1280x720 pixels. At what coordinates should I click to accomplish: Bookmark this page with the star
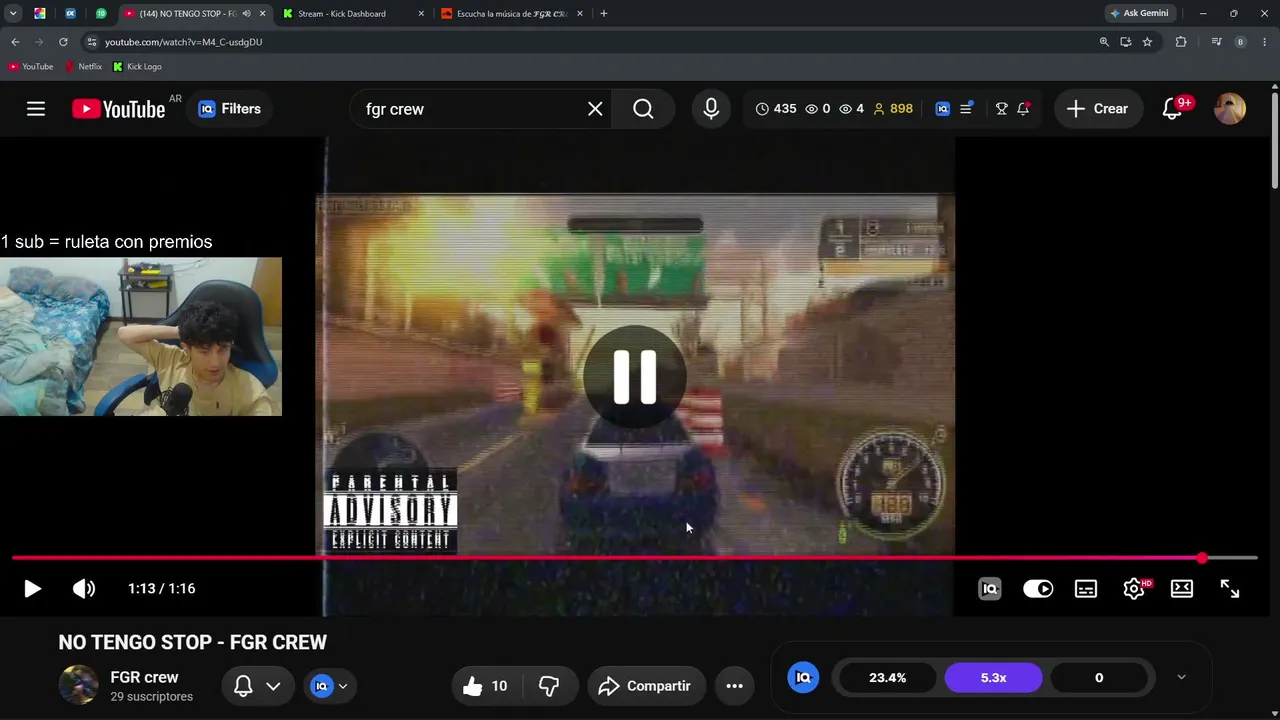point(1147,42)
